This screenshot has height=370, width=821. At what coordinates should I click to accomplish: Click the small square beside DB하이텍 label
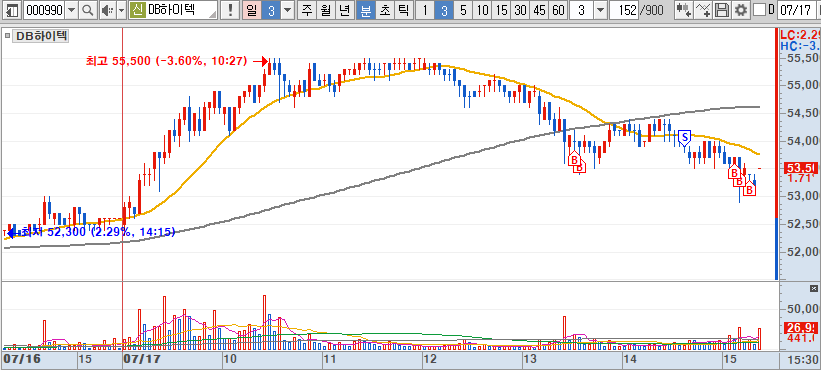[x=7, y=36]
